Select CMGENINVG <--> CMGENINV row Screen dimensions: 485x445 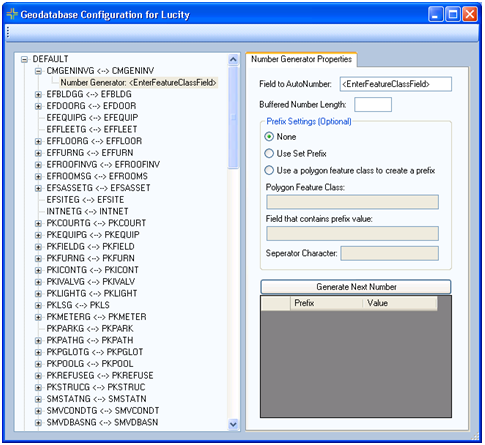[x=100, y=71]
